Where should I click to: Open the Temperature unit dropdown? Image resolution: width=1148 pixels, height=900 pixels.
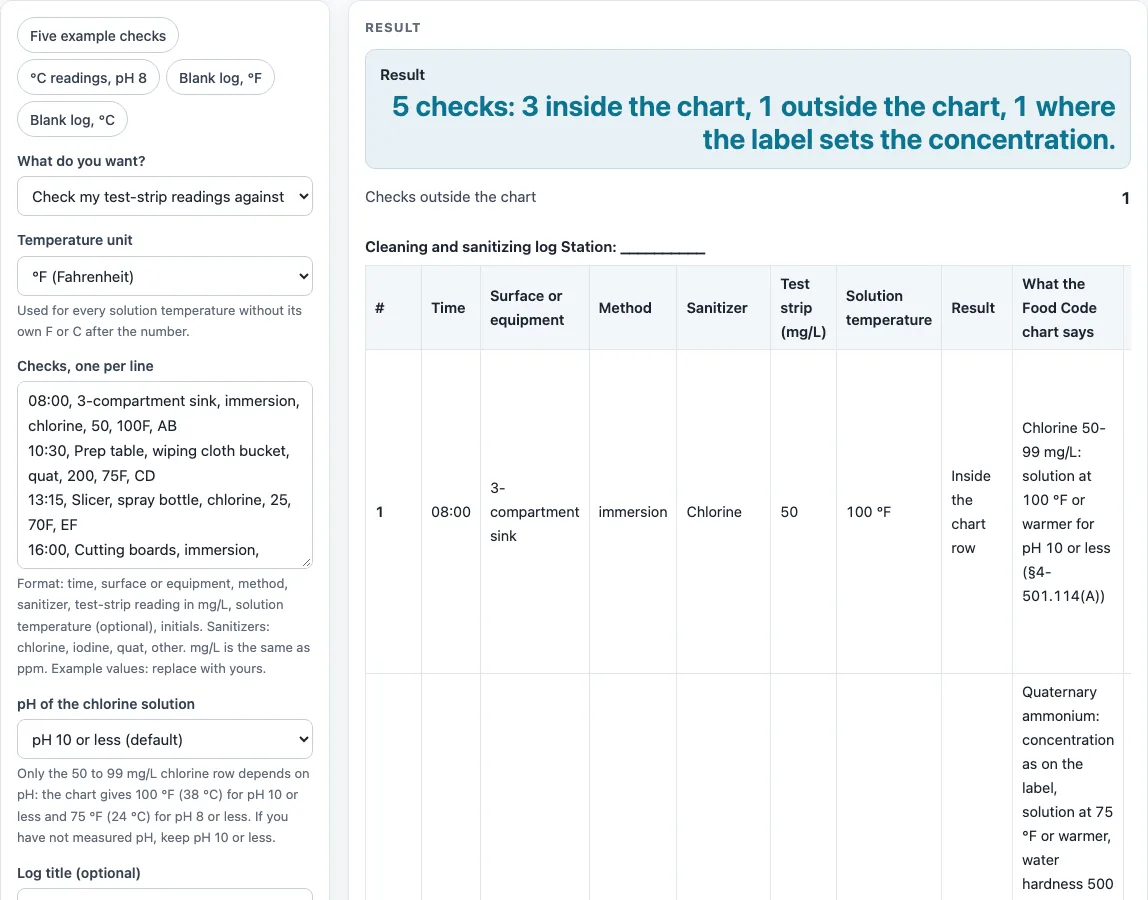pyautogui.click(x=165, y=276)
